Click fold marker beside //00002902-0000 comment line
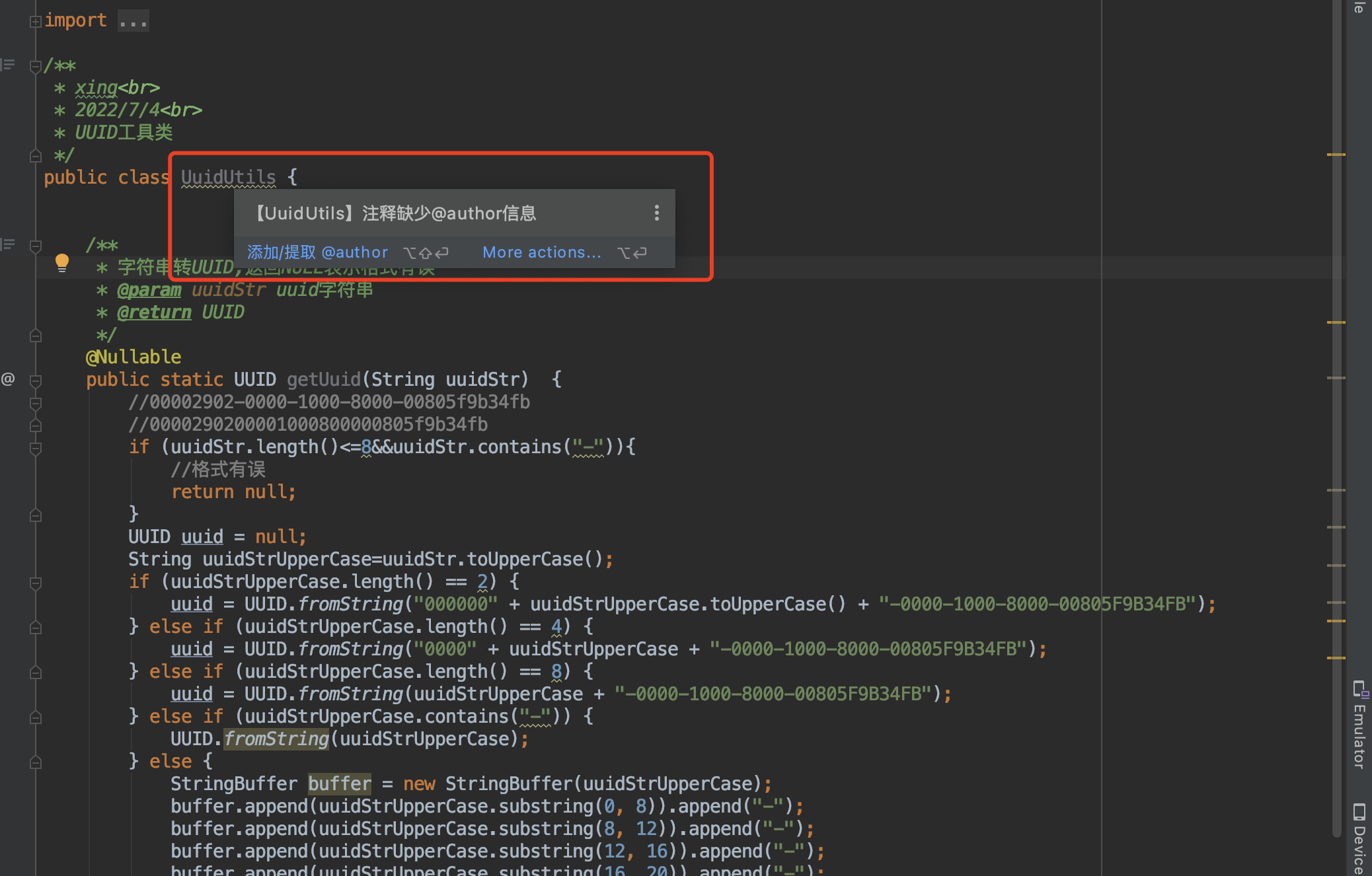Viewport: 1372px width, 876px height. [36, 402]
